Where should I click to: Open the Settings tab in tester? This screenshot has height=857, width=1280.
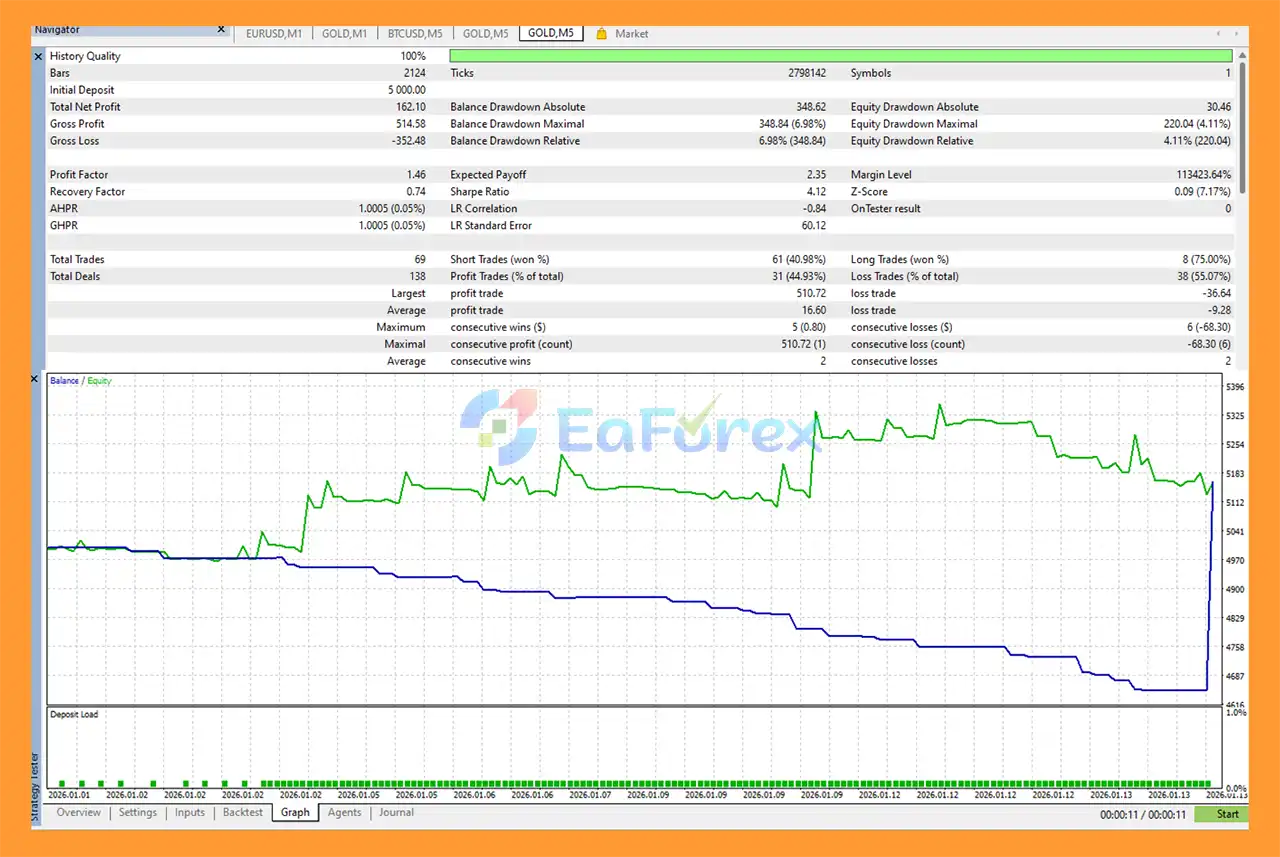138,812
